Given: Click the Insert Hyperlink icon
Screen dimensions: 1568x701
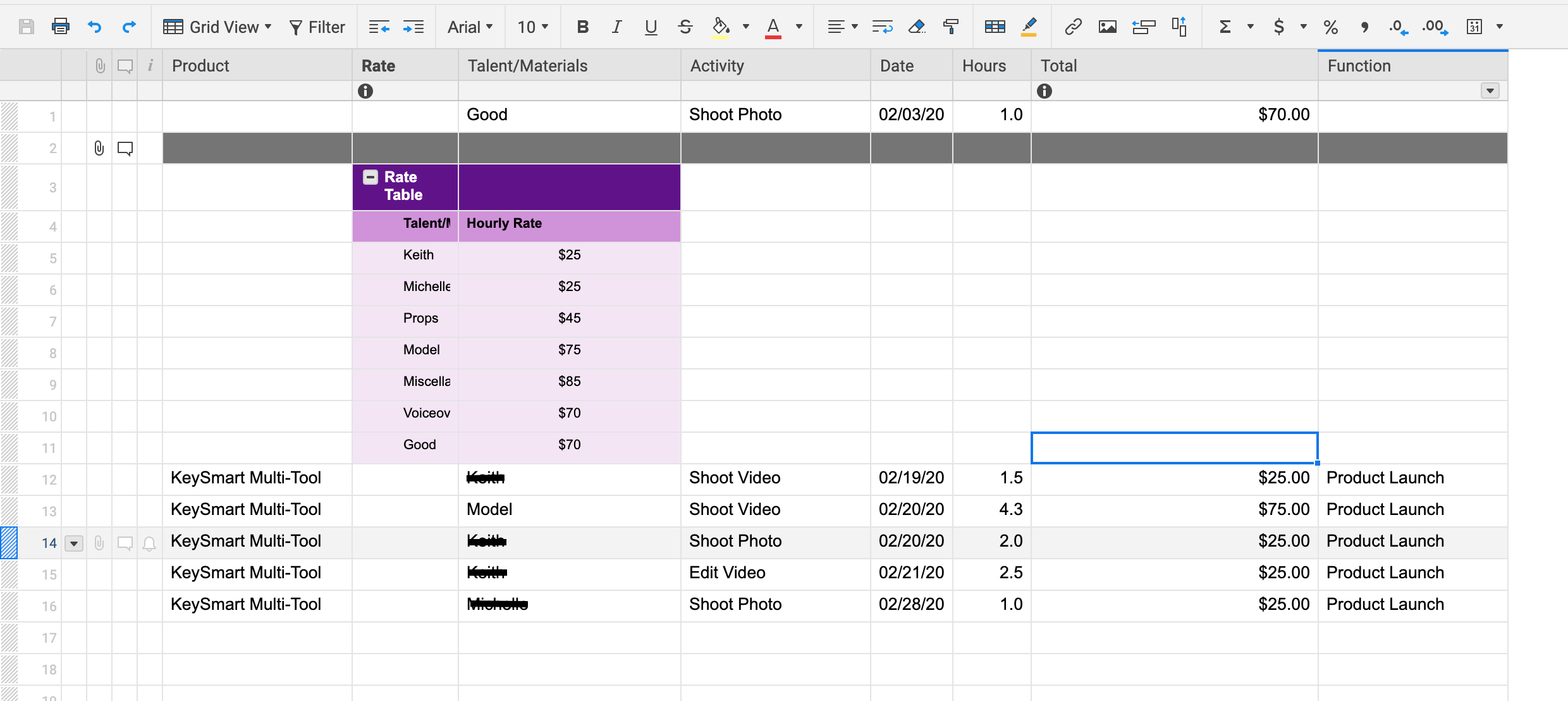Looking at the screenshot, I should pos(1073,27).
